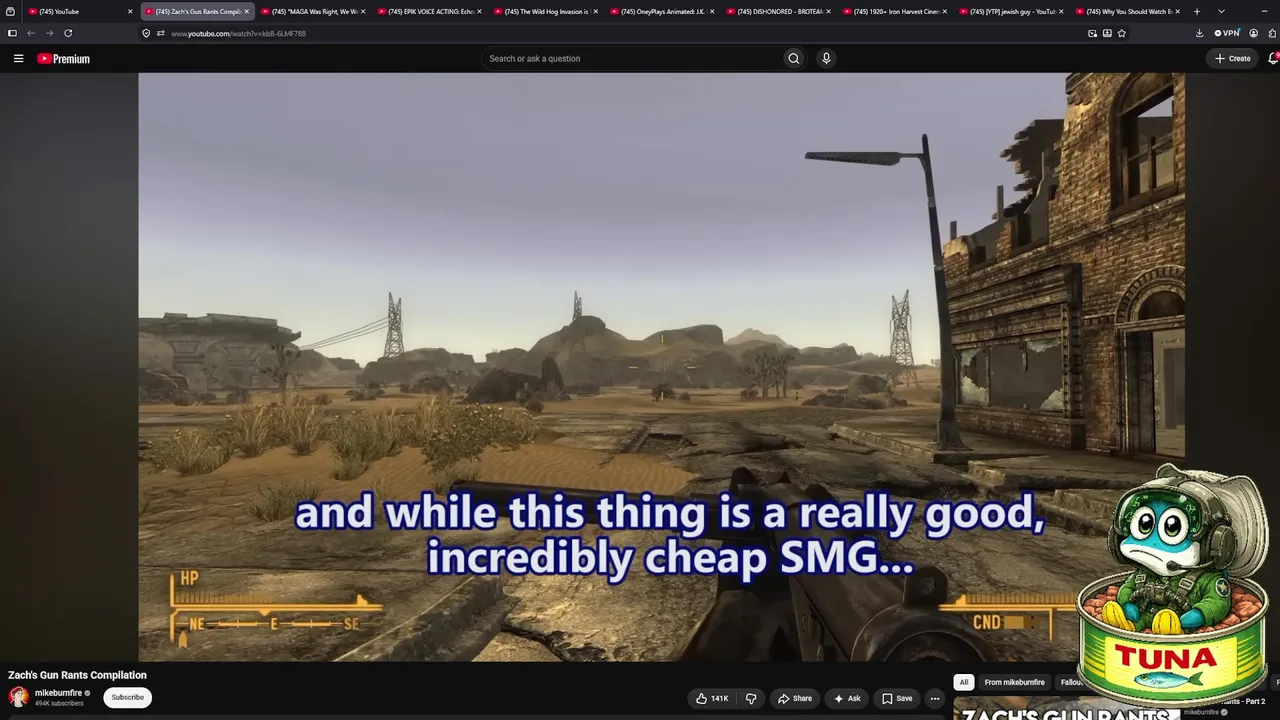
Task: Switch to the 'MAGA Was Right' tab
Action: pos(313,11)
